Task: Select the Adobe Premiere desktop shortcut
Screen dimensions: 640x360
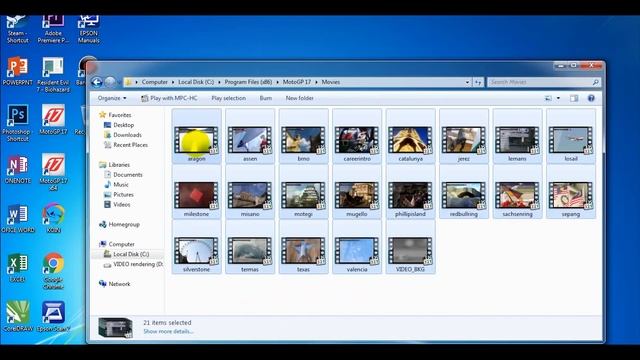Action: click(x=53, y=29)
